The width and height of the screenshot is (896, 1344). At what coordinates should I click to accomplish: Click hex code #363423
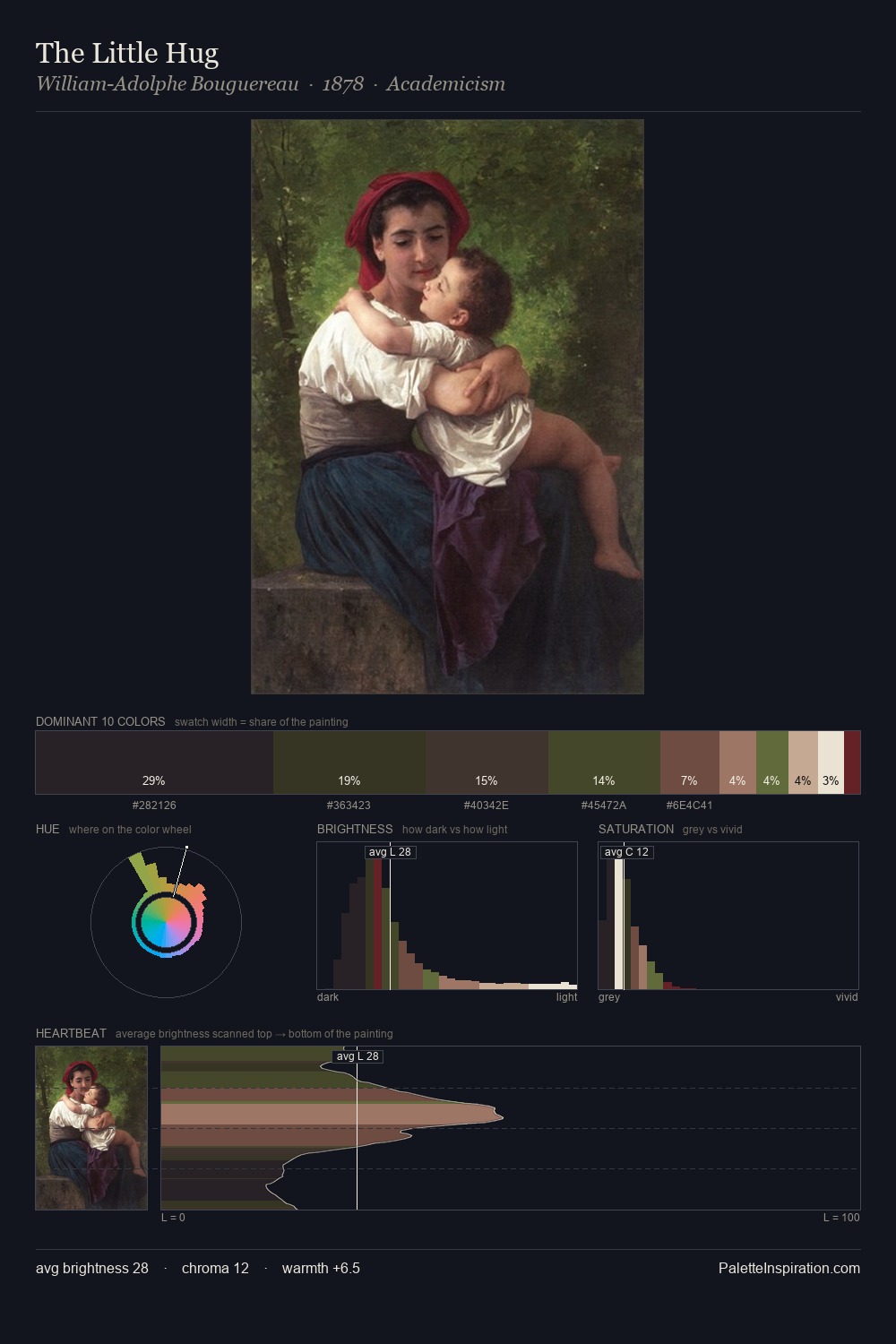pos(349,806)
